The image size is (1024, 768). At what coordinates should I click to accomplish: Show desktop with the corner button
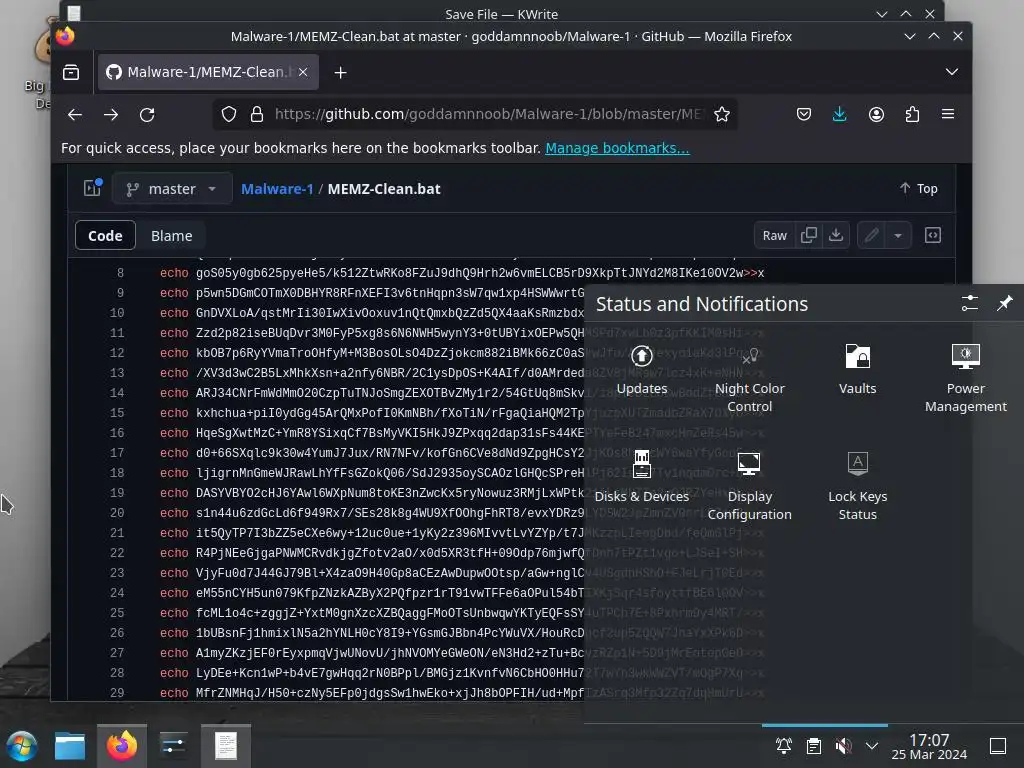[997, 746]
